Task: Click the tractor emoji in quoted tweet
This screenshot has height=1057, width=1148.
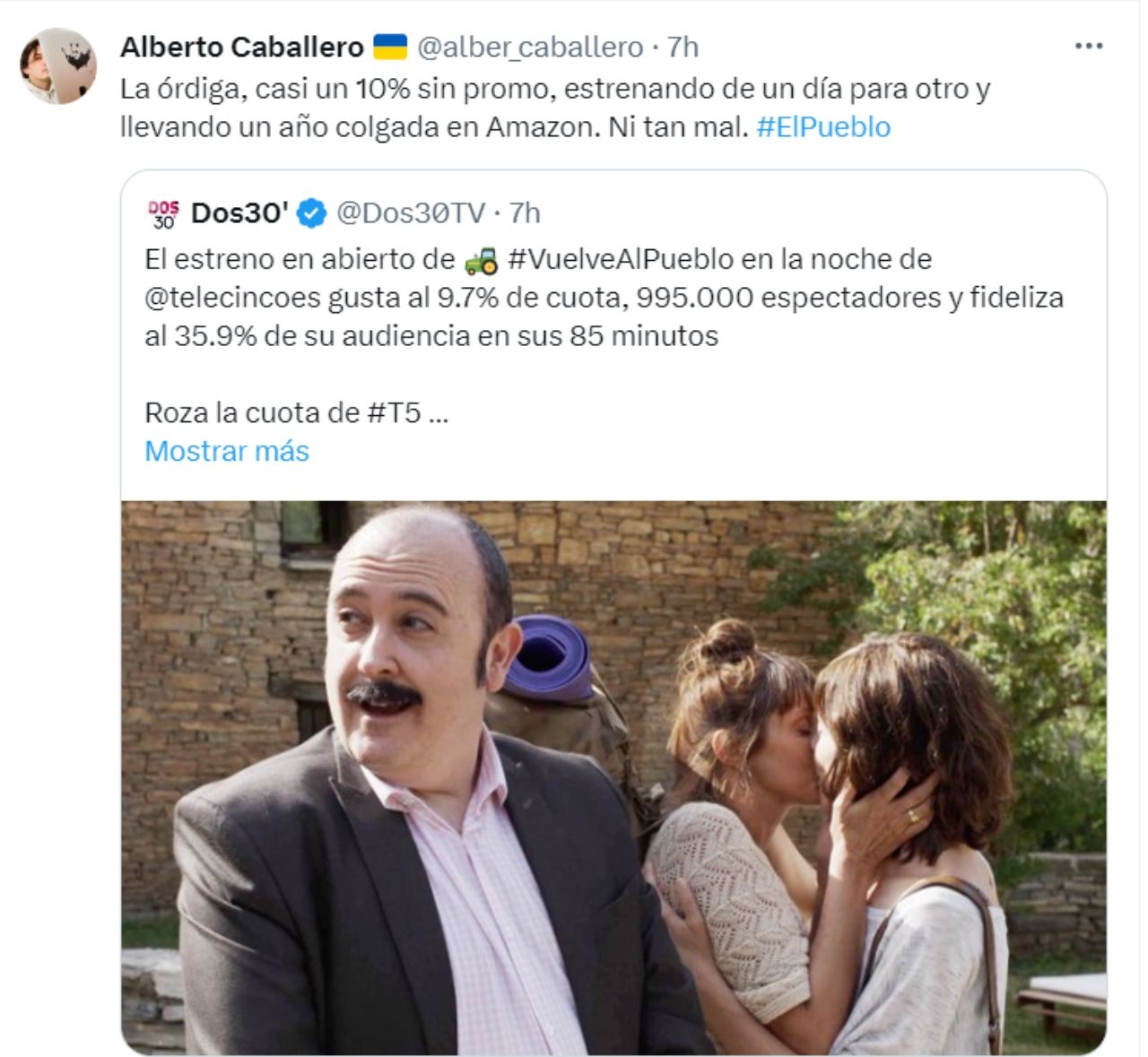Action: [x=481, y=260]
